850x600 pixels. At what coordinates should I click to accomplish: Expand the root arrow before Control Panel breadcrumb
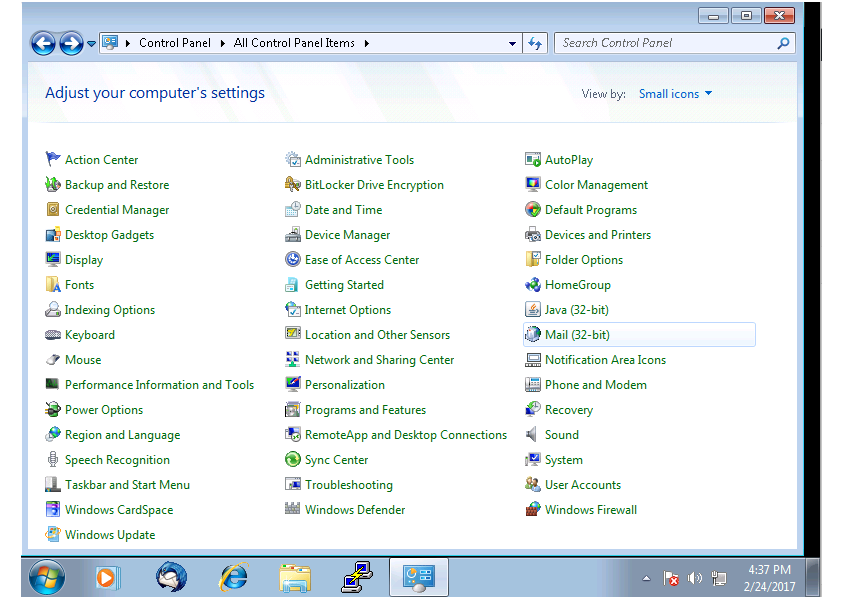point(128,43)
